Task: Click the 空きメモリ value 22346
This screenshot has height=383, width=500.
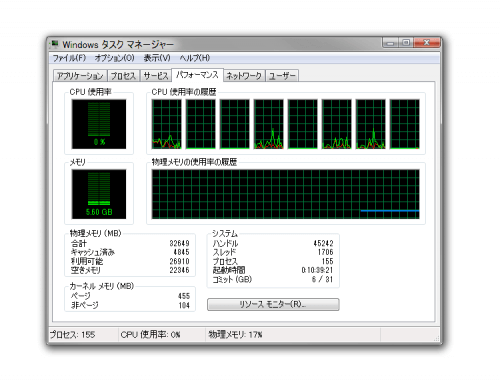Action: [x=179, y=270]
